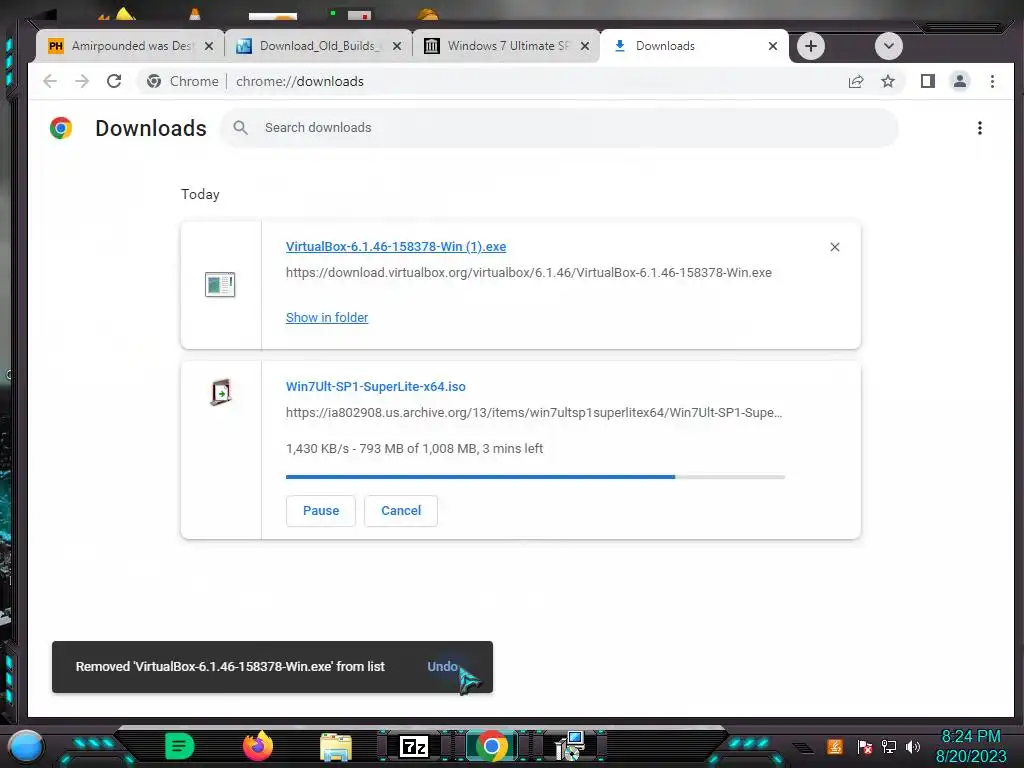1024x768 pixels.
Task: Open the Win7Ult-SP1-SuperLite-x64.iso link
Action: click(376, 387)
